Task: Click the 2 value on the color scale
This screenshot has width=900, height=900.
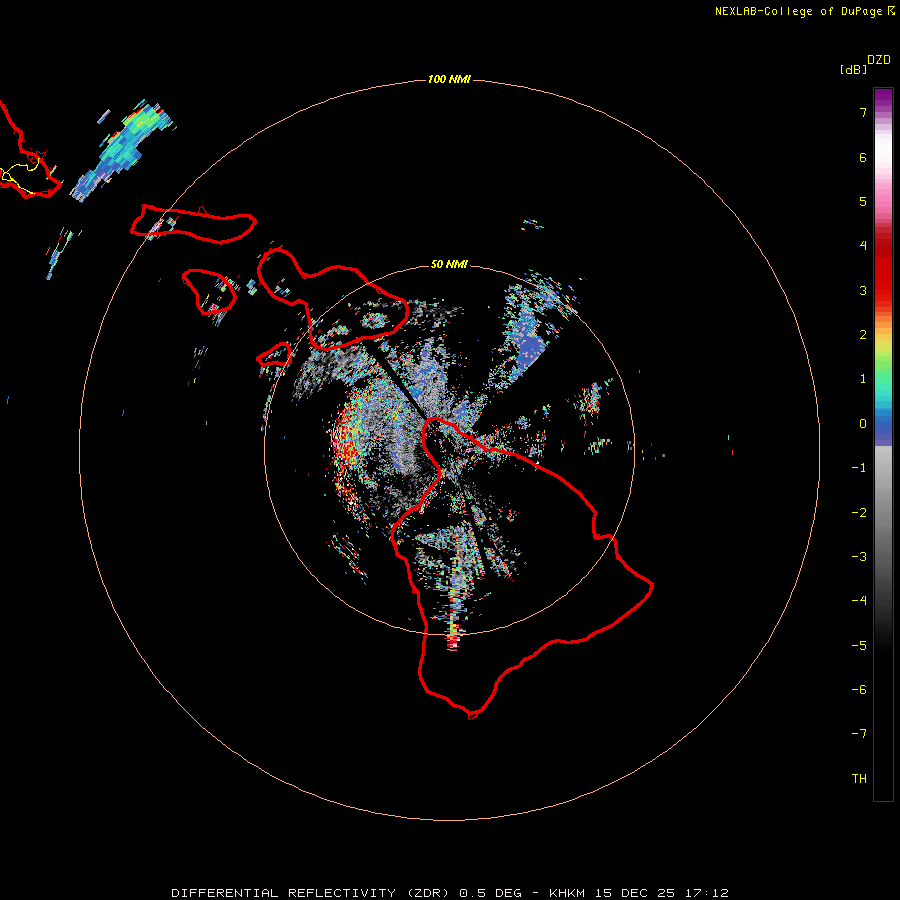Action: (x=863, y=335)
